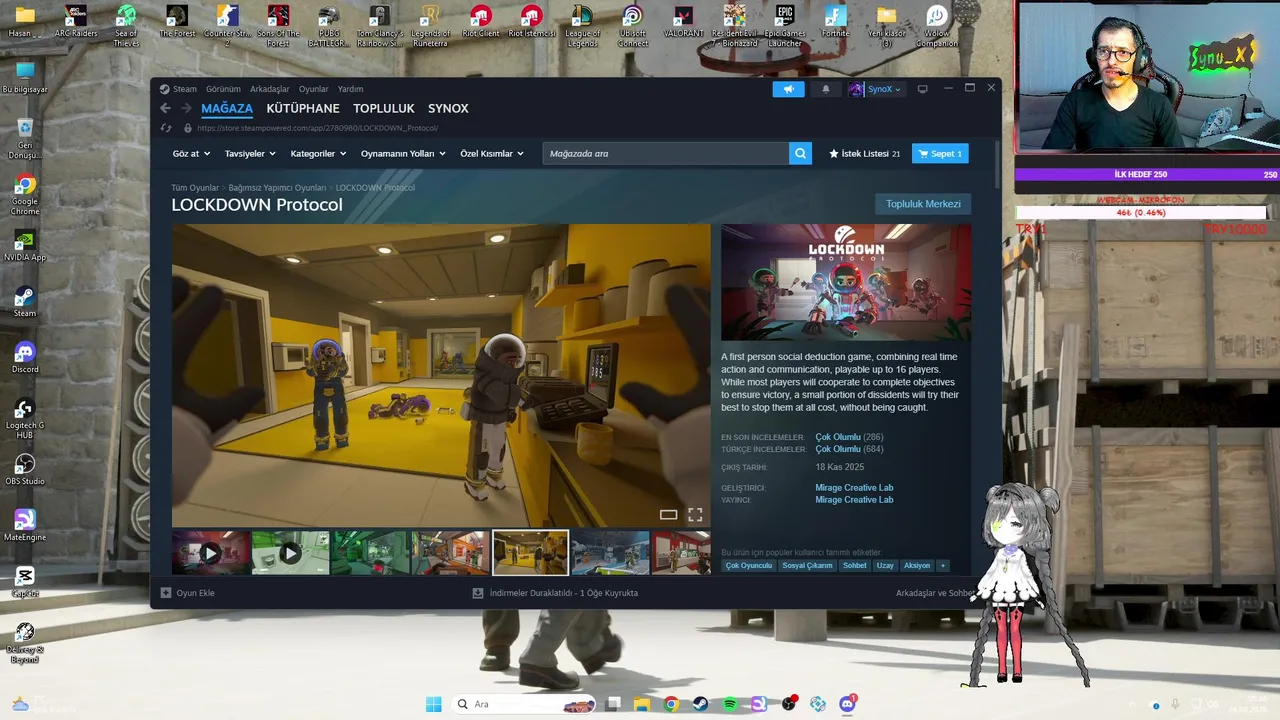1280x720 pixels.
Task: Play the second video thumbnail
Action: pyautogui.click(x=290, y=552)
